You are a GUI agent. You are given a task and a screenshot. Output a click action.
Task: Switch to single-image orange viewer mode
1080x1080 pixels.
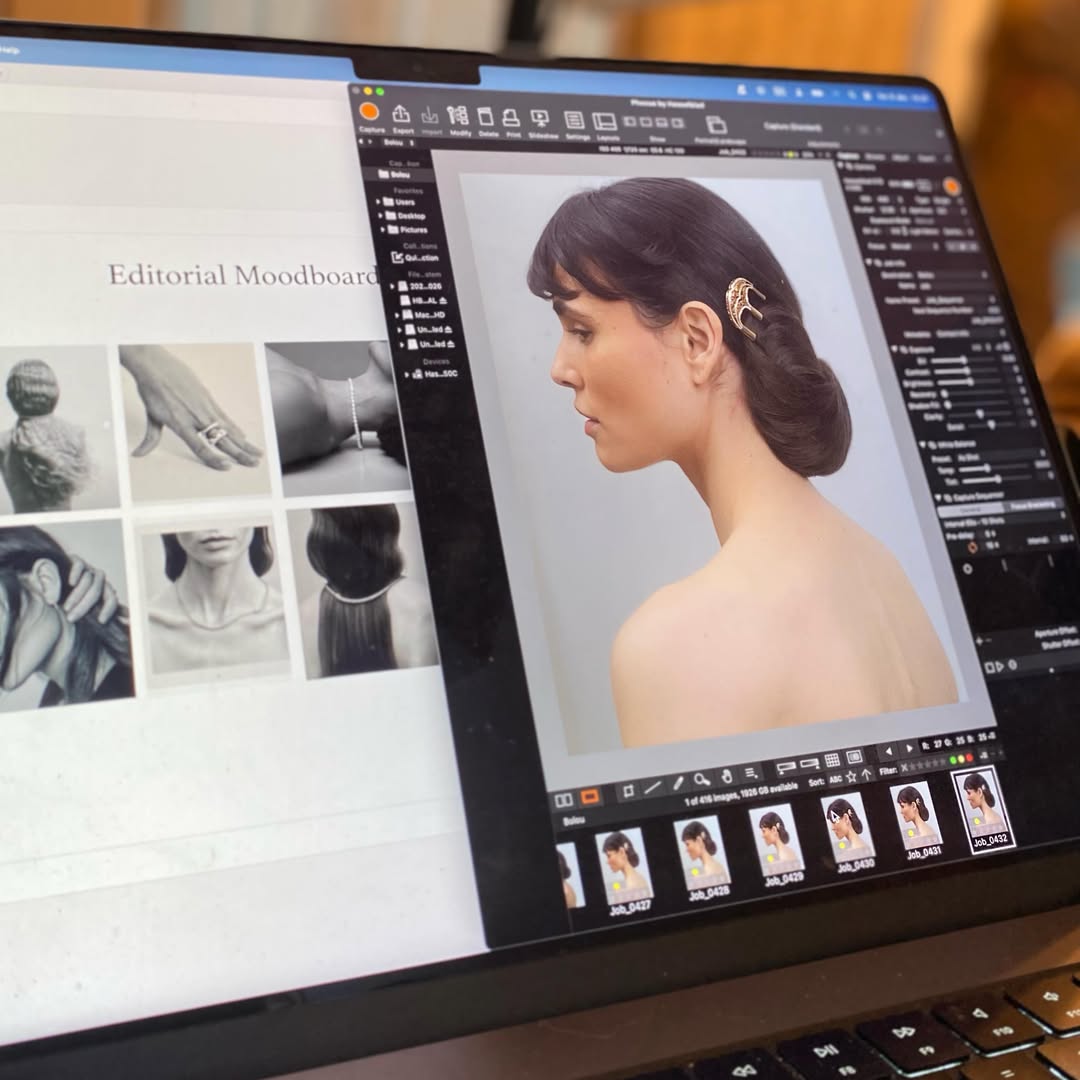pos(590,797)
